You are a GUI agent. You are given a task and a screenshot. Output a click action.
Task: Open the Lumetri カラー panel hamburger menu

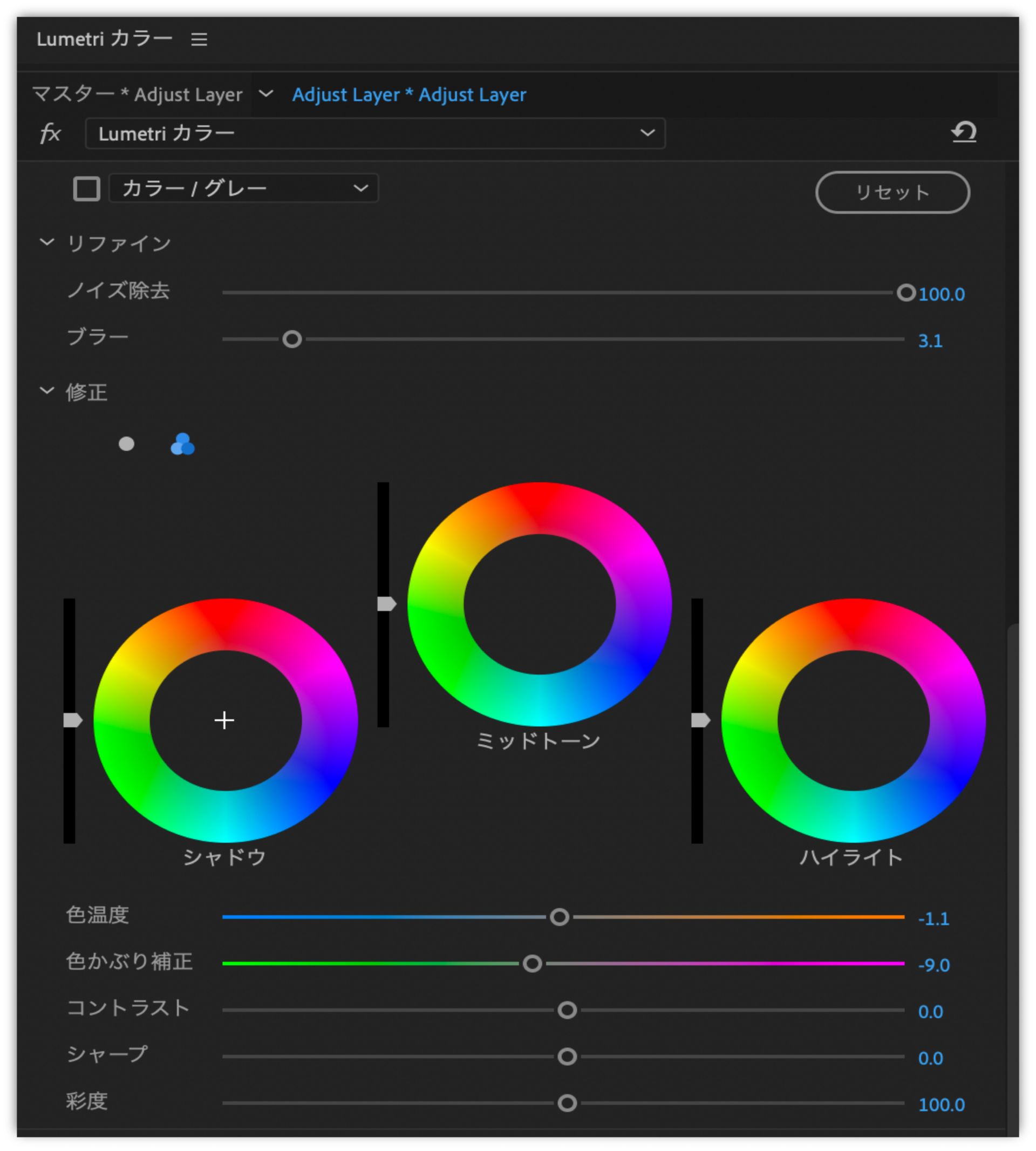click(199, 39)
